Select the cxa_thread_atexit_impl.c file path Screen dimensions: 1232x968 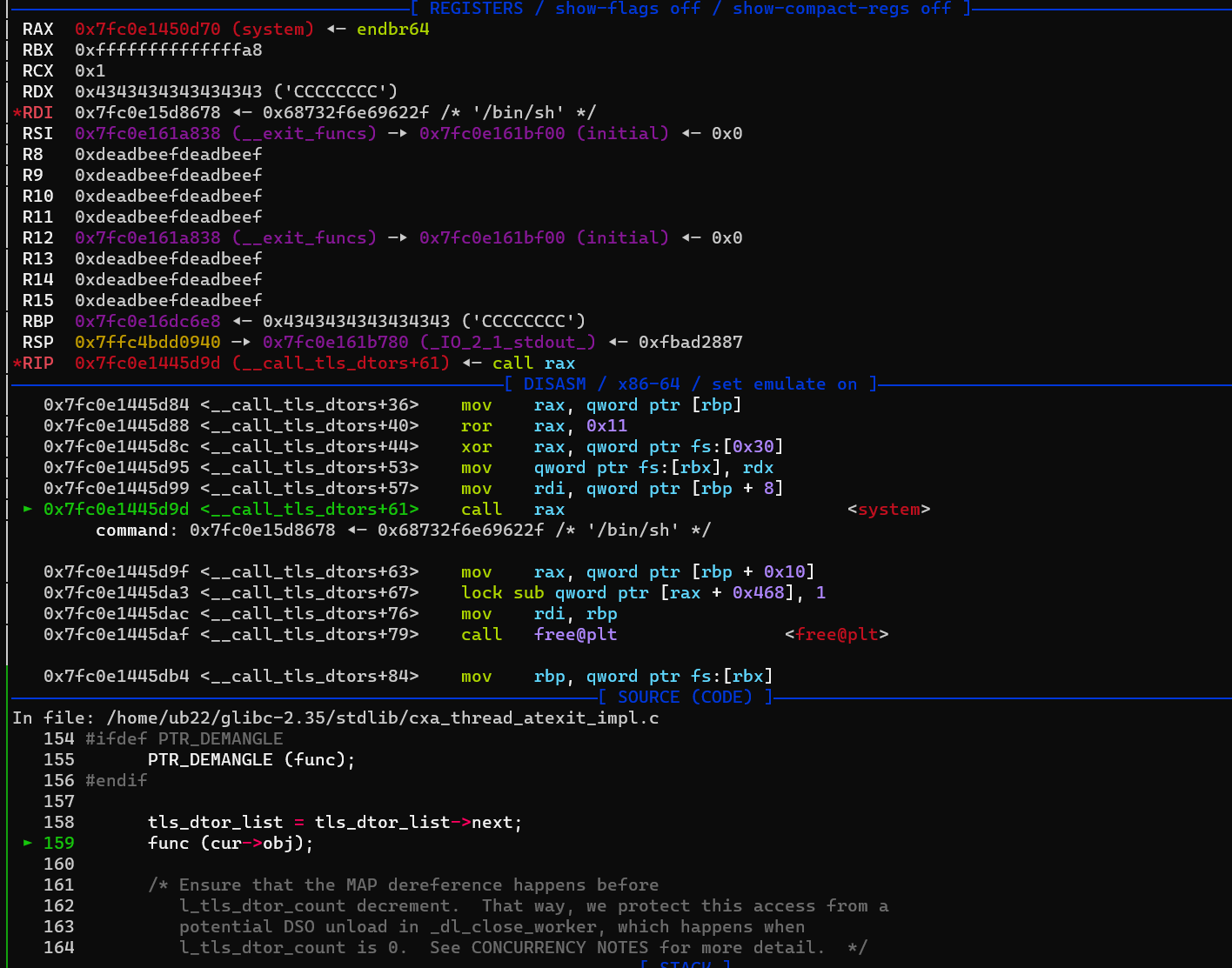point(382,718)
